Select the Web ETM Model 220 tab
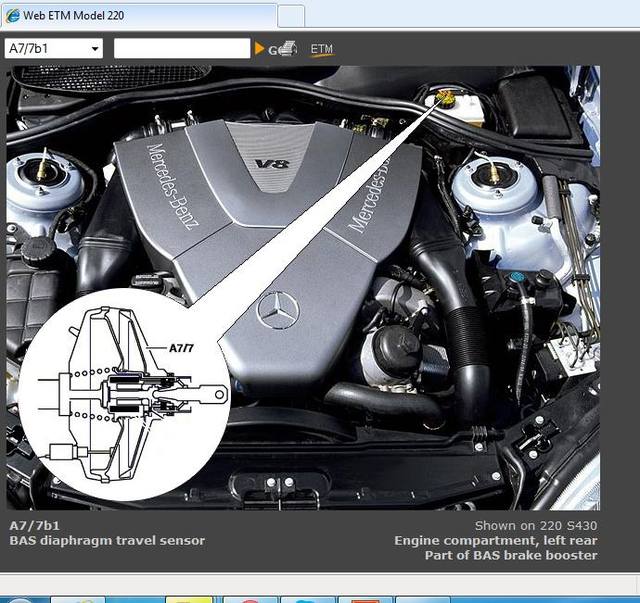This screenshot has width=640, height=603. coord(139,16)
